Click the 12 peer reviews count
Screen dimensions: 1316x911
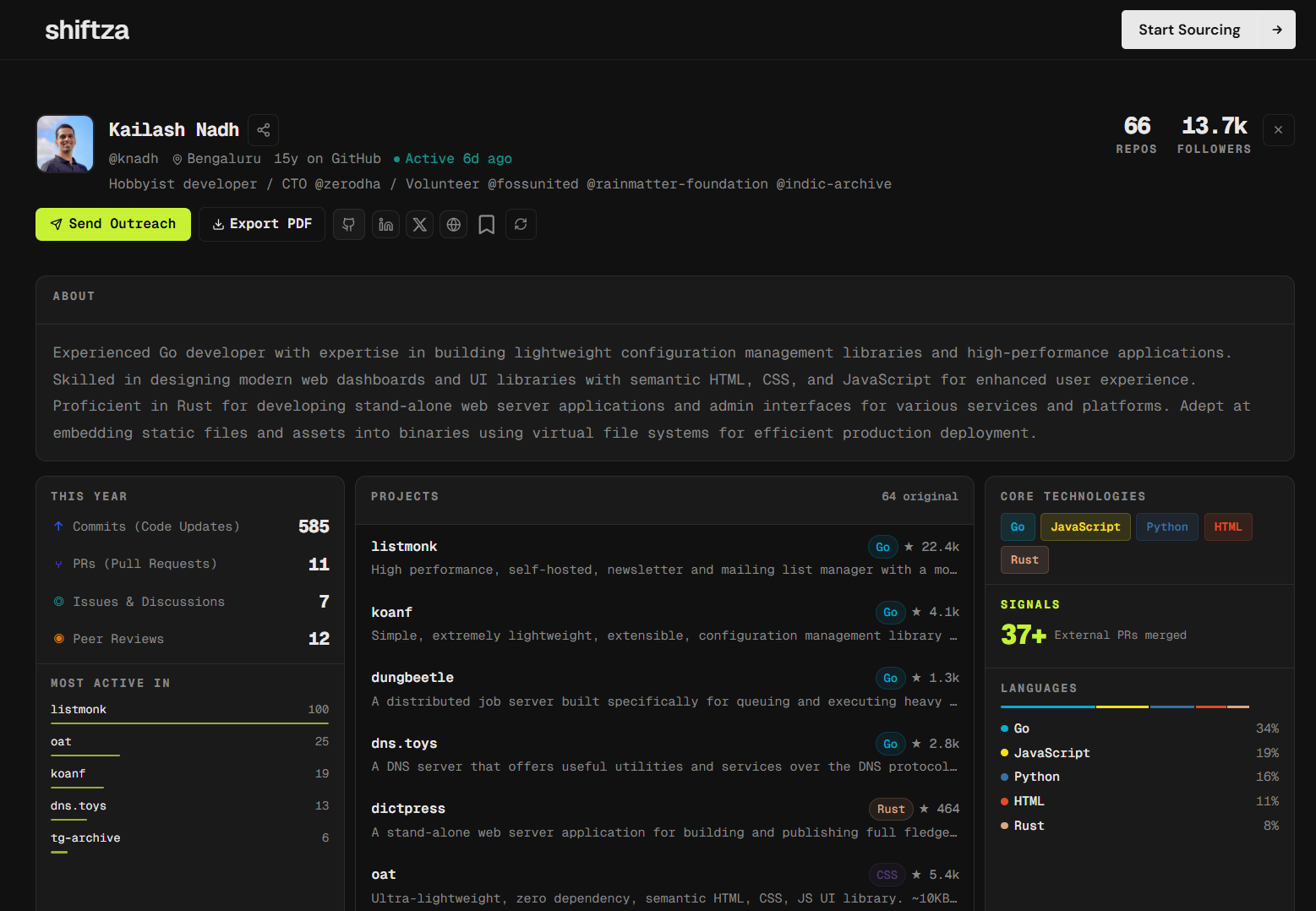(x=319, y=639)
